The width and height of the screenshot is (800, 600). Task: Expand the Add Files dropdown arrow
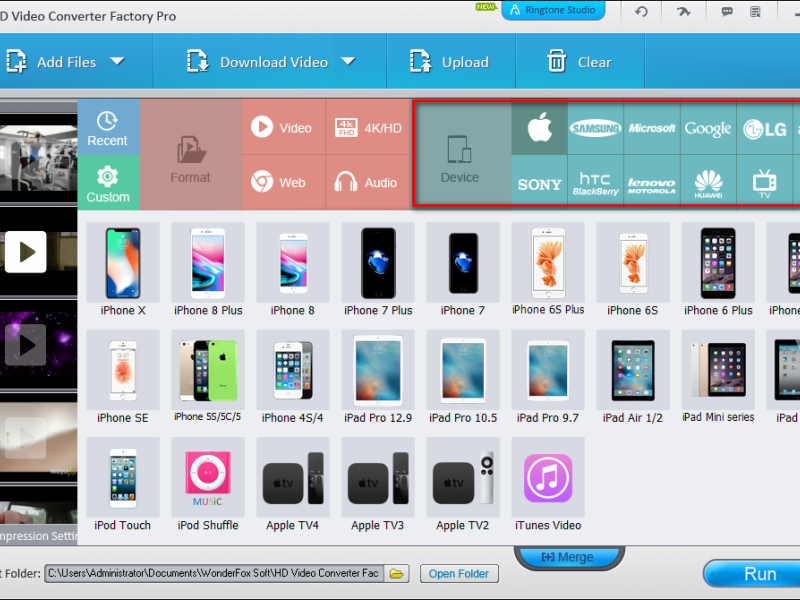click(117, 61)
